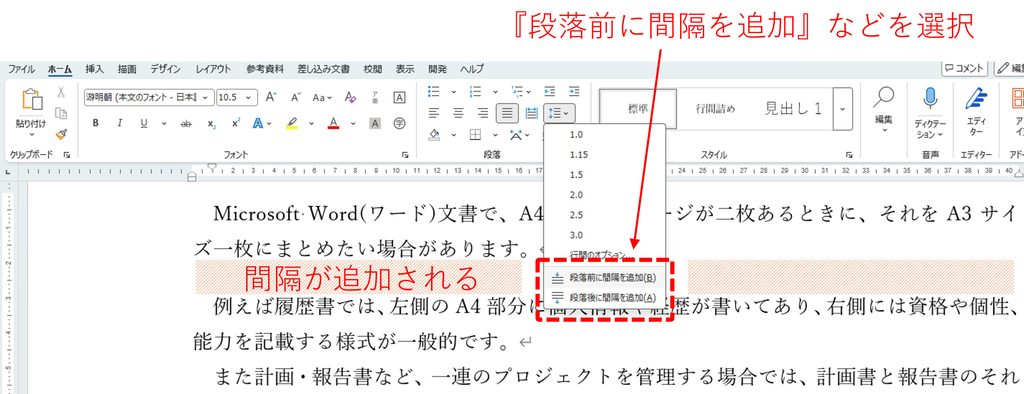Choose 段落後に間隔を追加 menu item
1024x394 pixels.
coord(605,298)
